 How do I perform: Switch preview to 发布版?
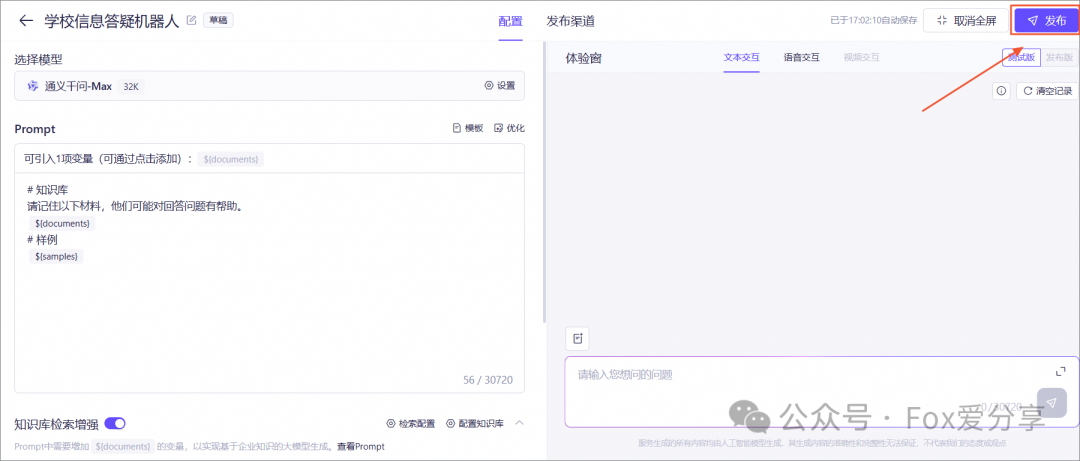[1059, 58]
